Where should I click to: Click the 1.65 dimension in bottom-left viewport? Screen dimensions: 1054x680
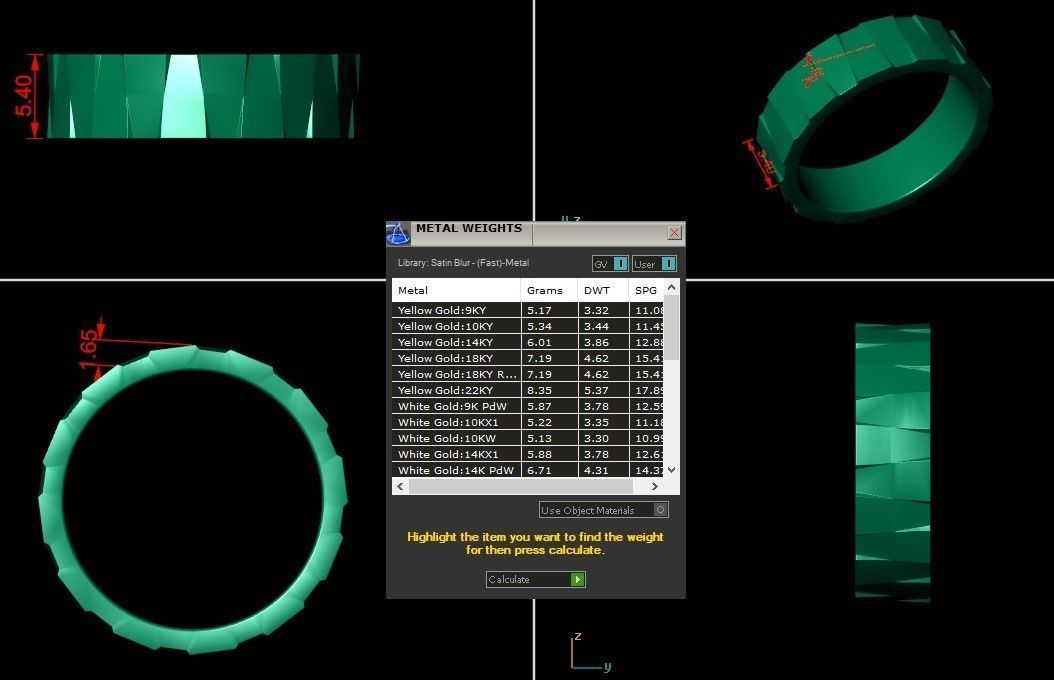pyautogui.click(x=88, y=349)
